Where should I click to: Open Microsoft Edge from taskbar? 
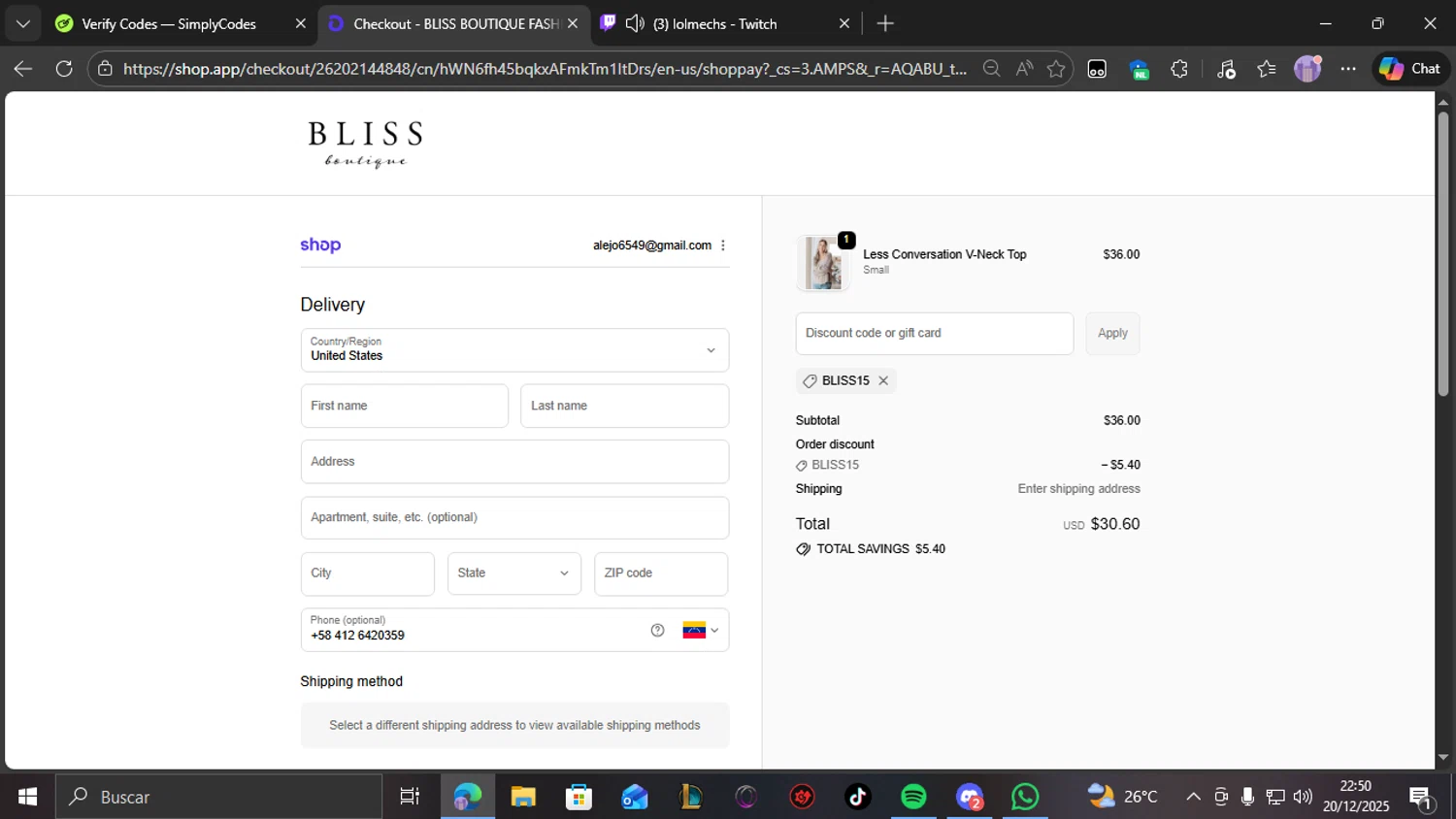[x=468, y=797]
